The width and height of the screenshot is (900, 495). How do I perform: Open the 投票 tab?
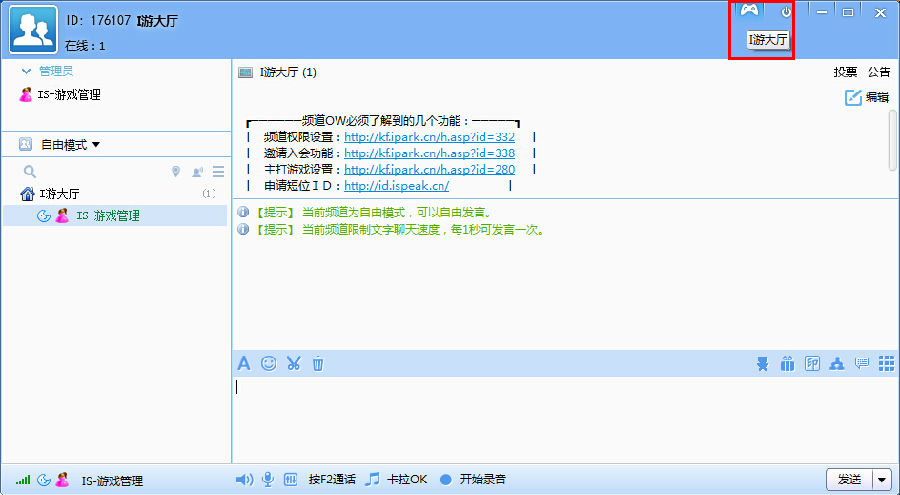coord(845,73)
